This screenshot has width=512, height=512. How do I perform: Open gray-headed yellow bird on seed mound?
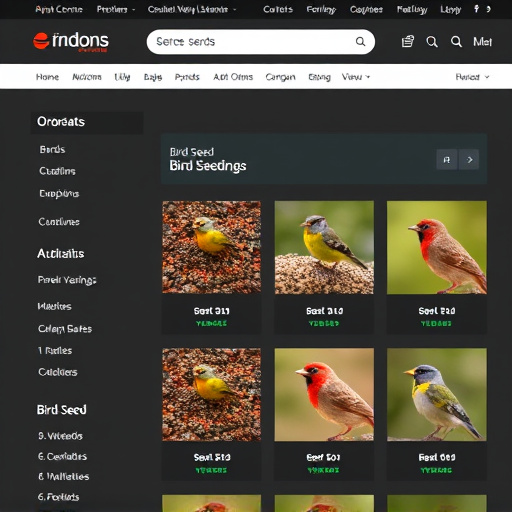point(324,247)
